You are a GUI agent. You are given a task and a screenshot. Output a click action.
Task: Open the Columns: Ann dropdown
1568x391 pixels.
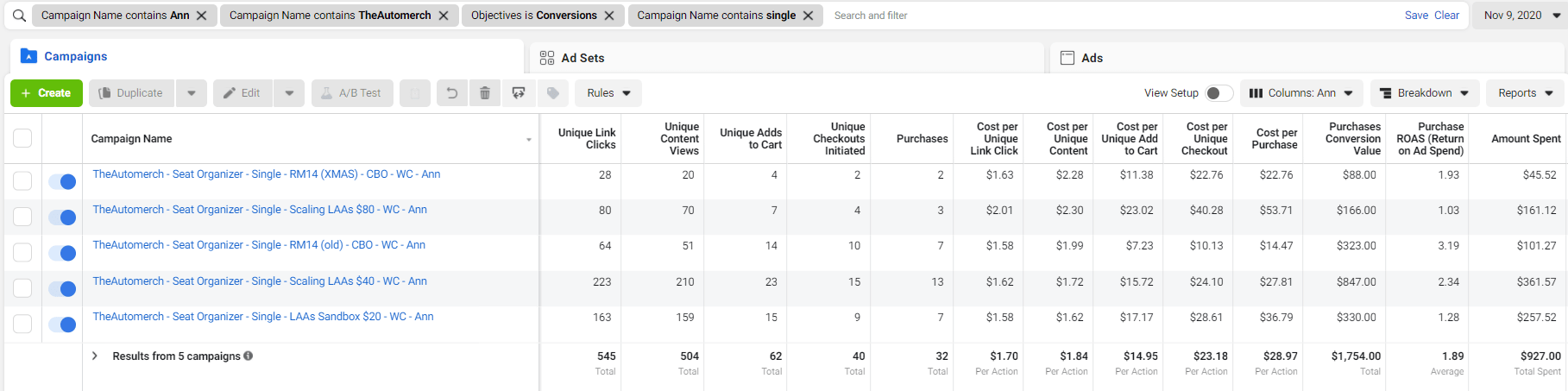coord(1301,93)
